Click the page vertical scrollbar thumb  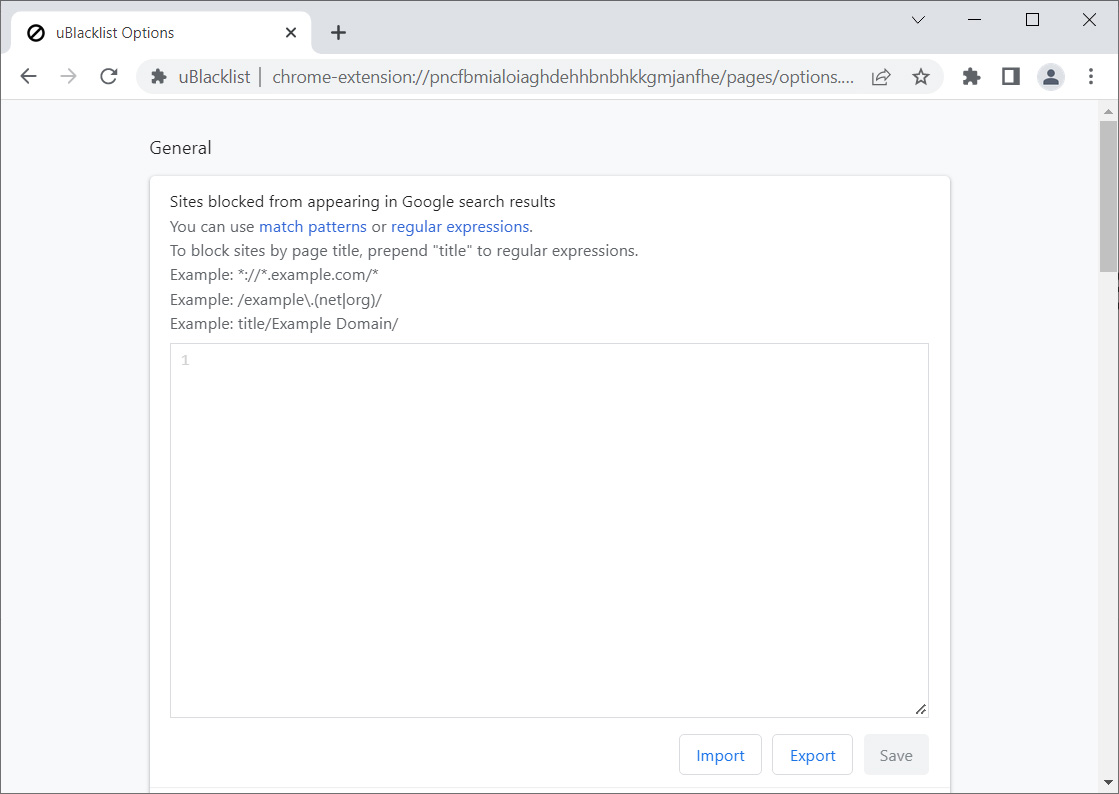[x=1108, y=195]
